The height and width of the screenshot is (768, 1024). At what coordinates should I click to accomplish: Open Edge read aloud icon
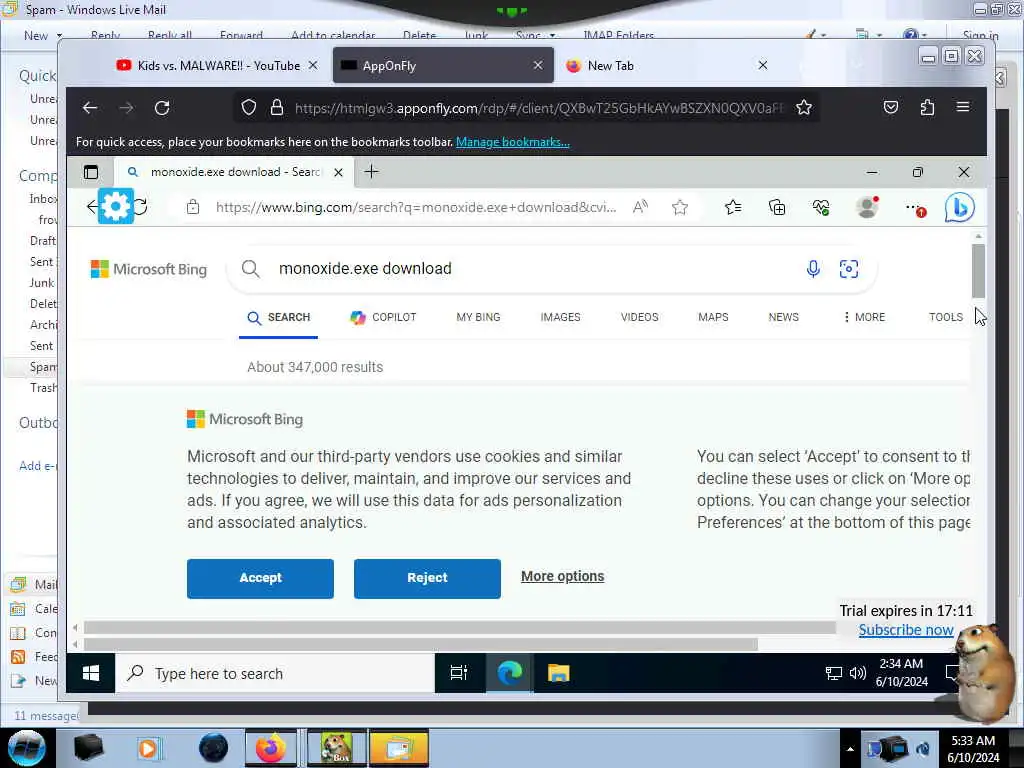coord(641,207)
